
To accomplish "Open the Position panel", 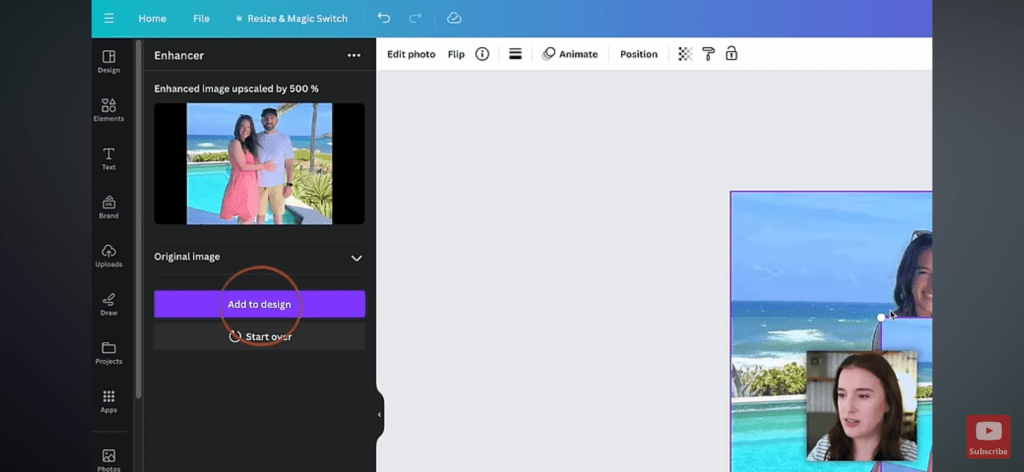I will tap(639, 54).
